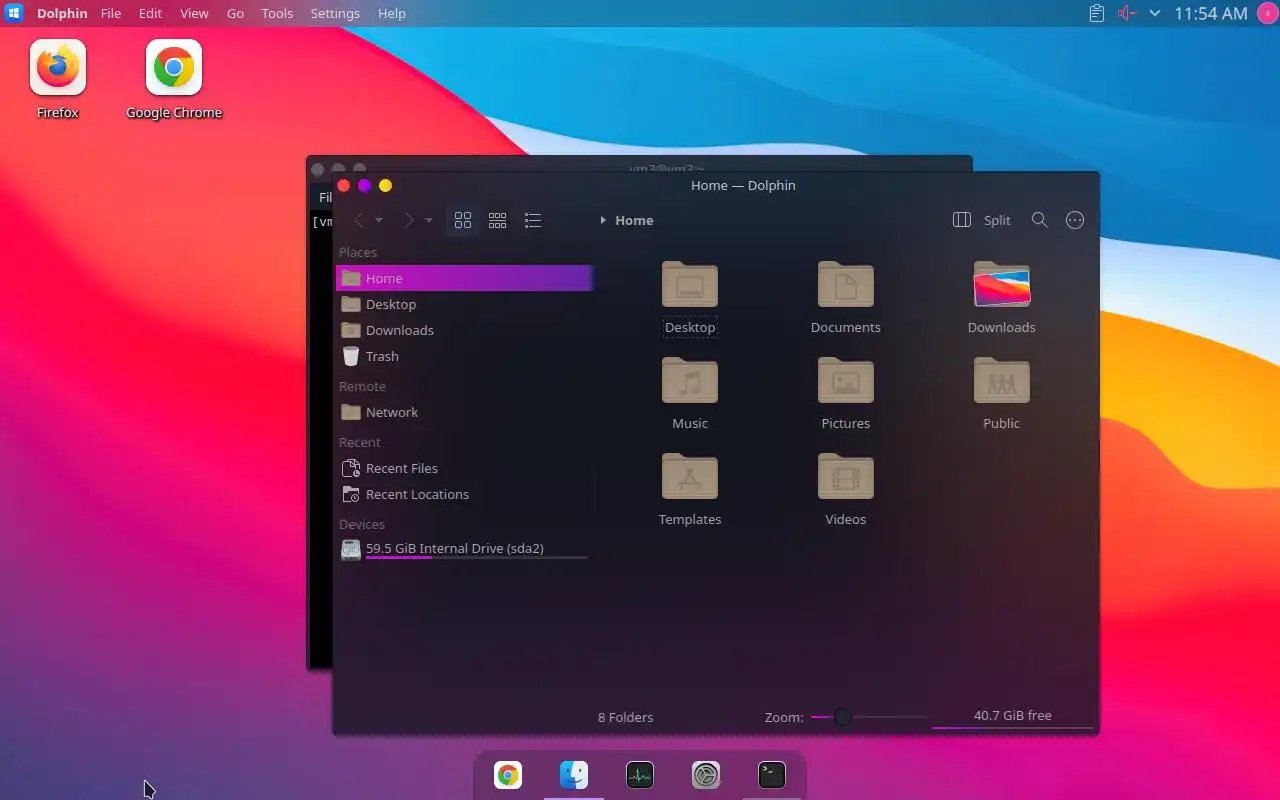Open the Go menu
Viewport: 1280px width, 800px height.
[235, 13]
